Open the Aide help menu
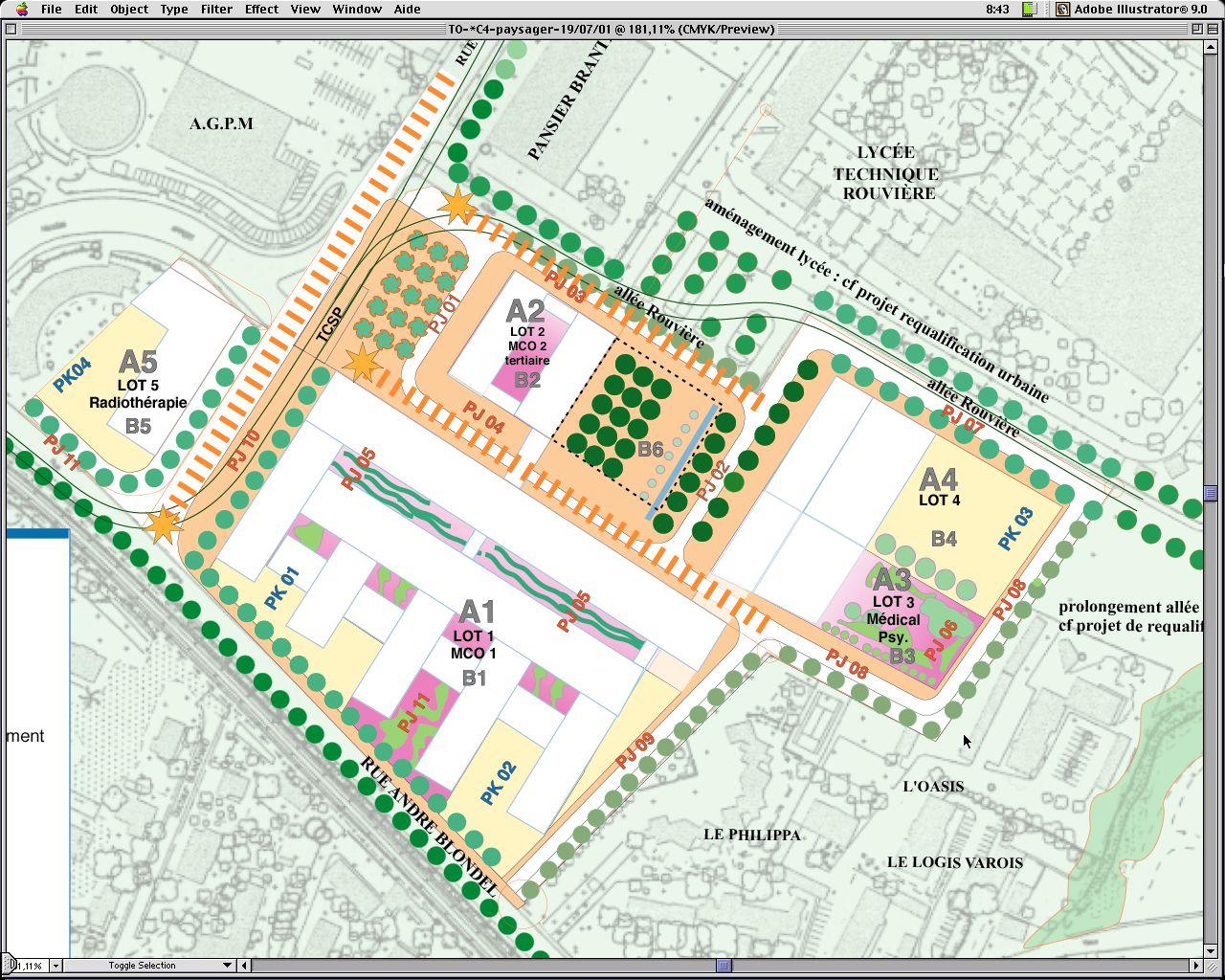The width and height of the screenshot is (1225, 980). 407,9
